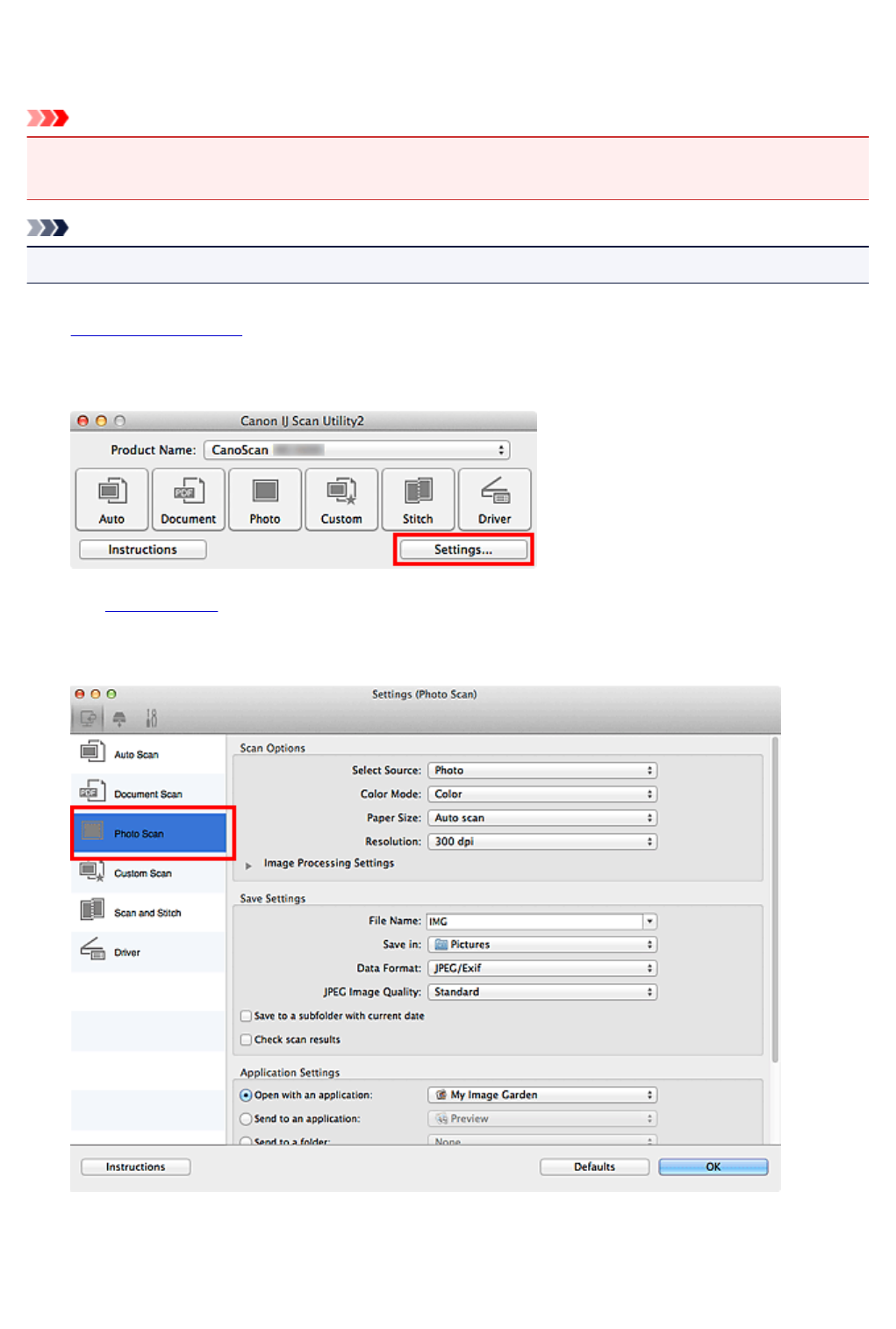
Task: Enable Save to a subfolder with current date
Action: coord(247,1016)
